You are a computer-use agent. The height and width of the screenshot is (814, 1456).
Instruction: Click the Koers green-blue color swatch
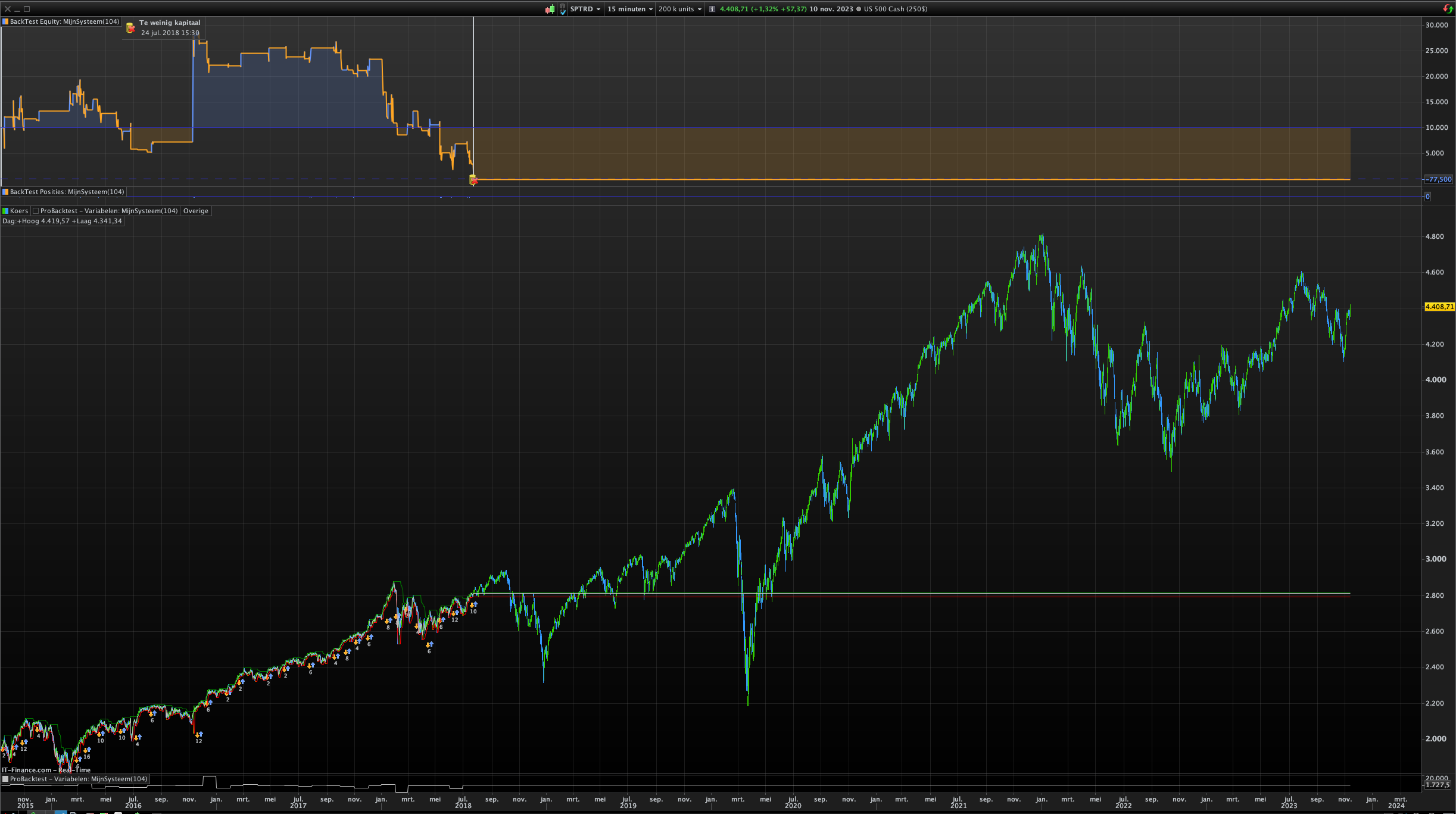click(5, 211)
